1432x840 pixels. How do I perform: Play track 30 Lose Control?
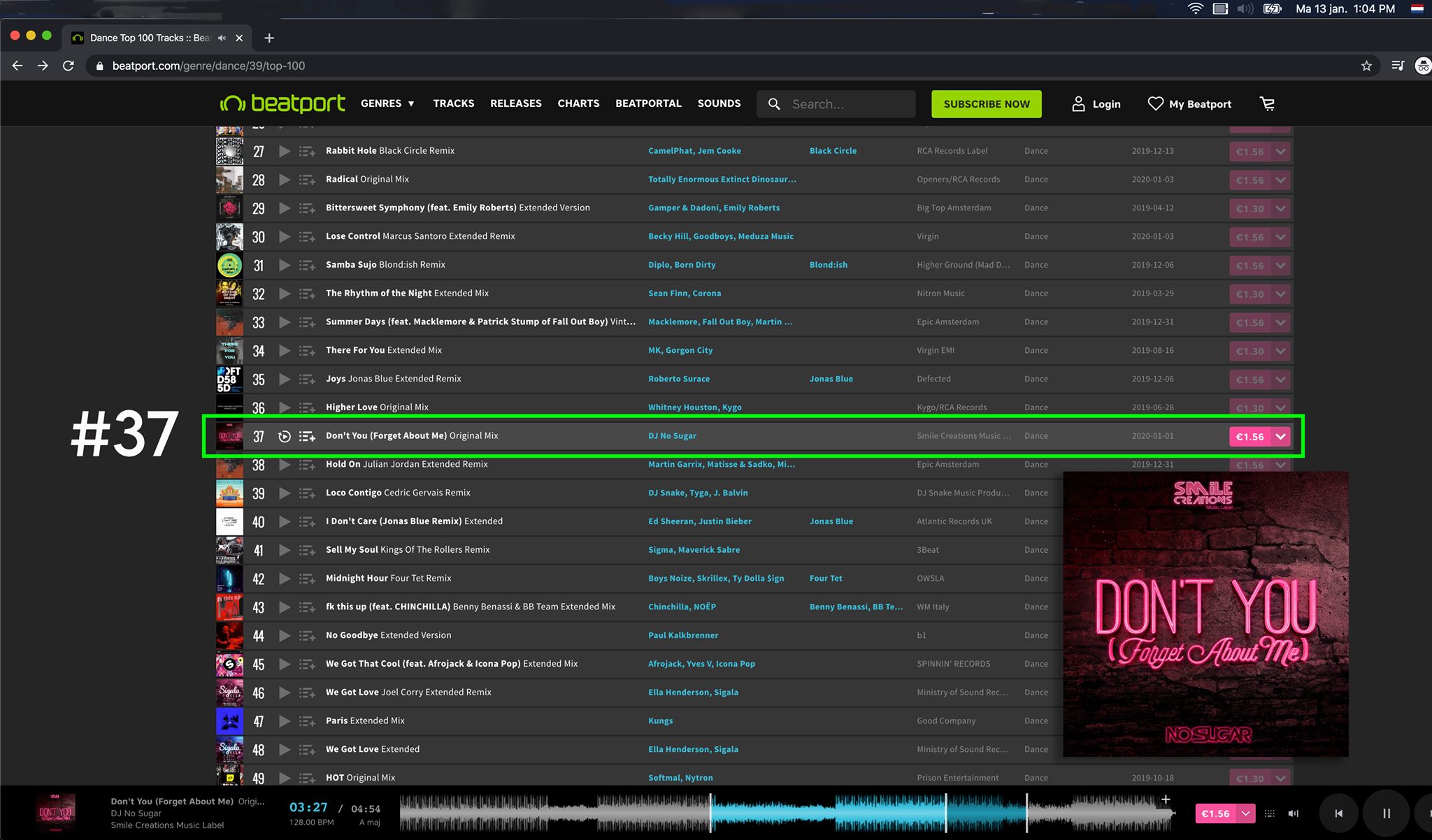point(285,237)
